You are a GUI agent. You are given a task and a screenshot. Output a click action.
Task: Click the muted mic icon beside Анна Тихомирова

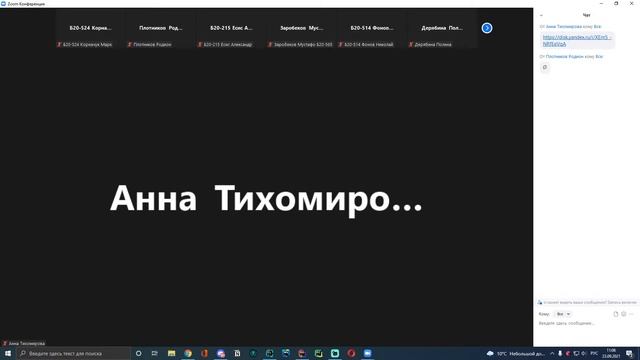(5, 344)
